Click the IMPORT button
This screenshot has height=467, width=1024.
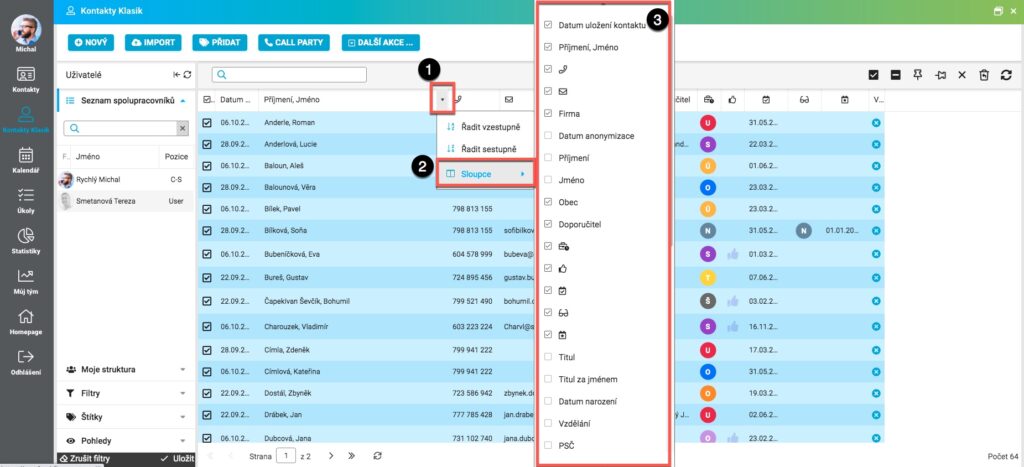[x=153, y=42]
